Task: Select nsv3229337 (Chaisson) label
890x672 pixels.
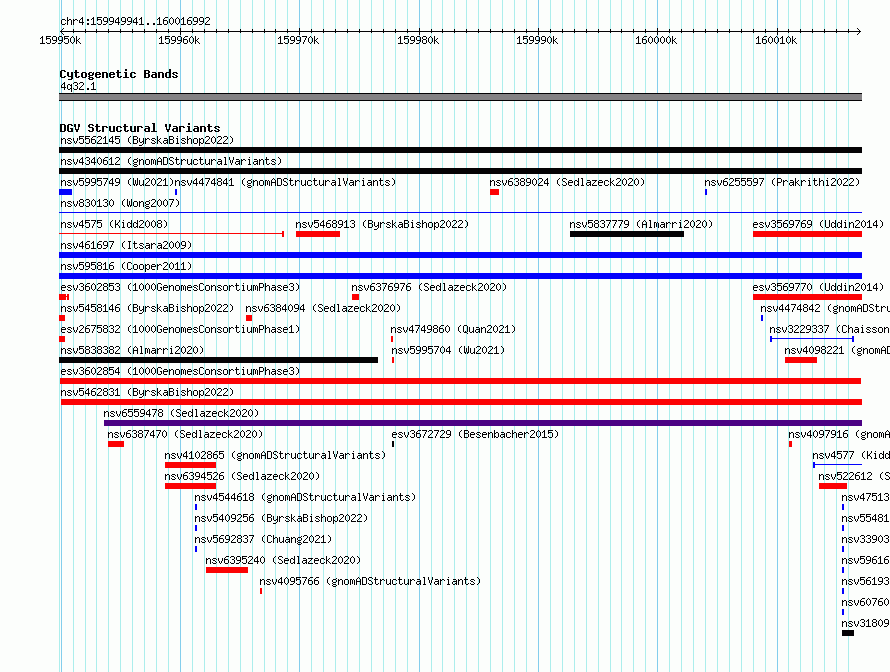Action: [829, 329]
